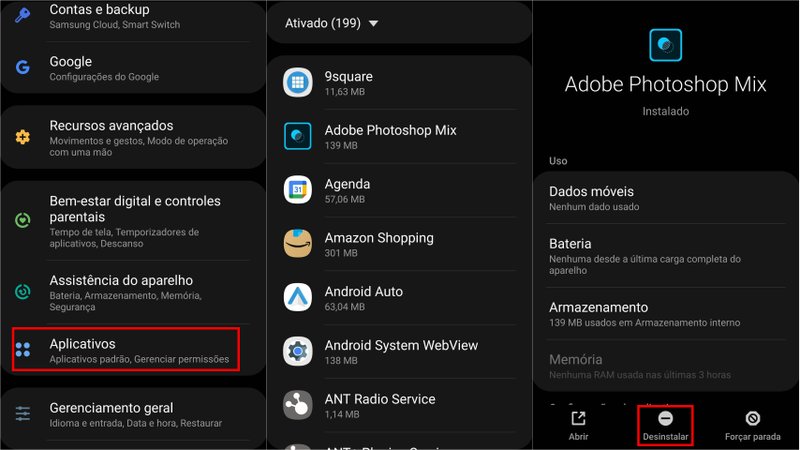
Task: Tap Configurações do Google subtitle
Action: coord(104,77)
